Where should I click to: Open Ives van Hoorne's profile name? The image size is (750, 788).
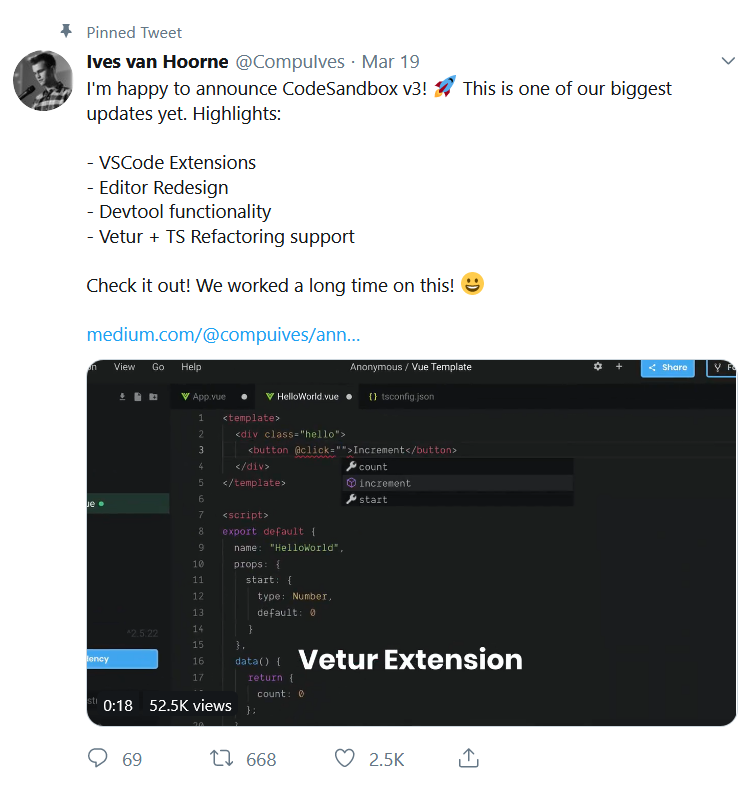tap(158, 62)
